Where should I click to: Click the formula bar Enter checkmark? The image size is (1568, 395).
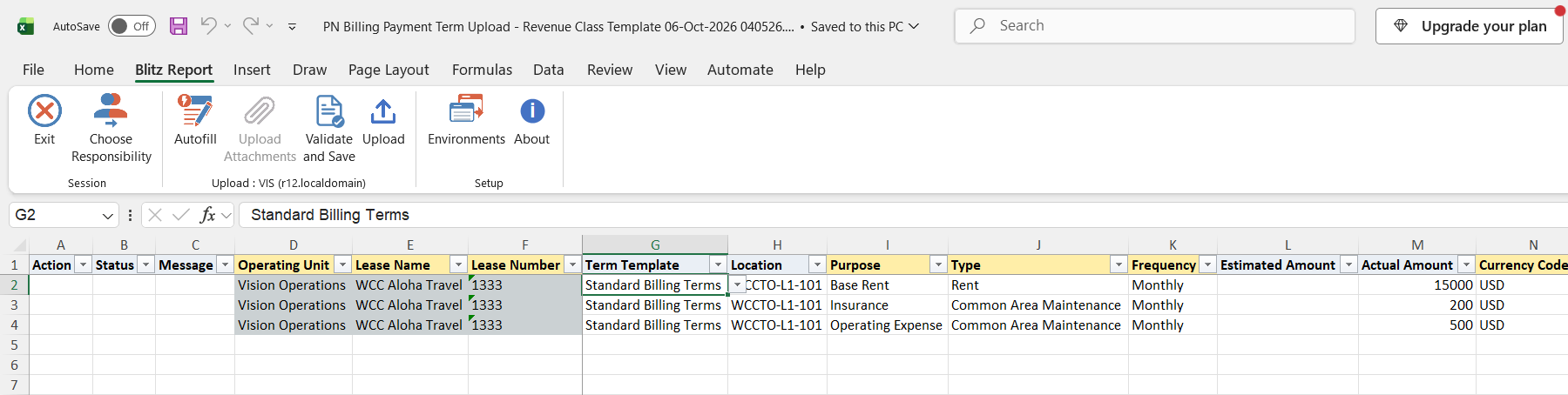point(181,215)
